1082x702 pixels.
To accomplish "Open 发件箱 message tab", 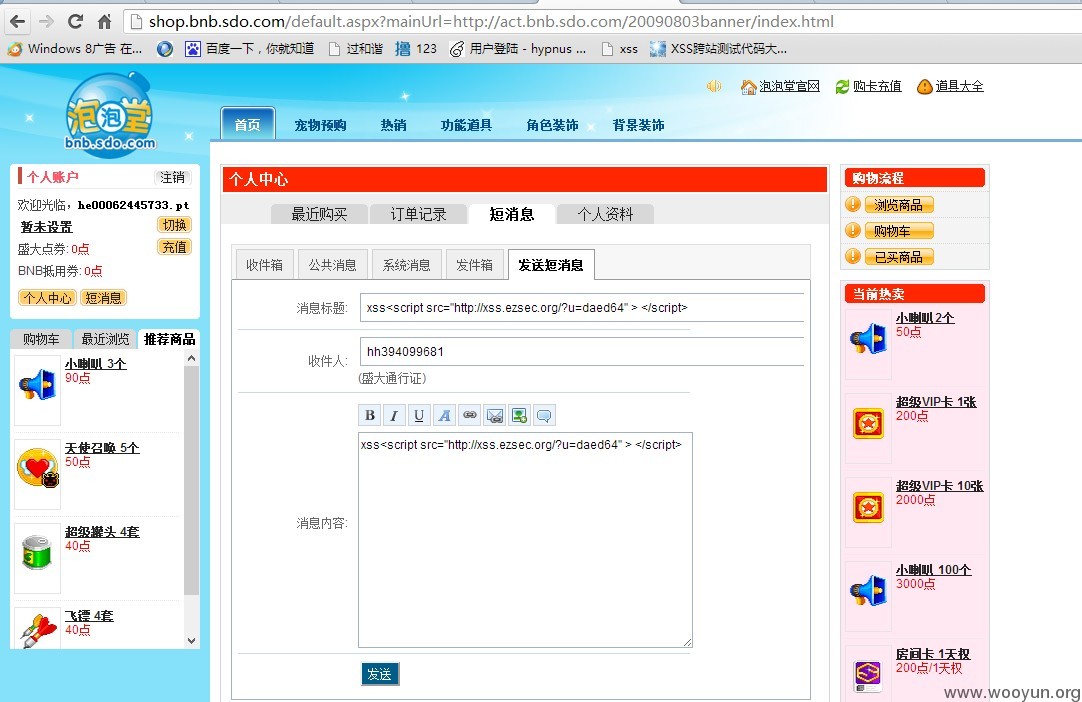I will click(474, 264).
